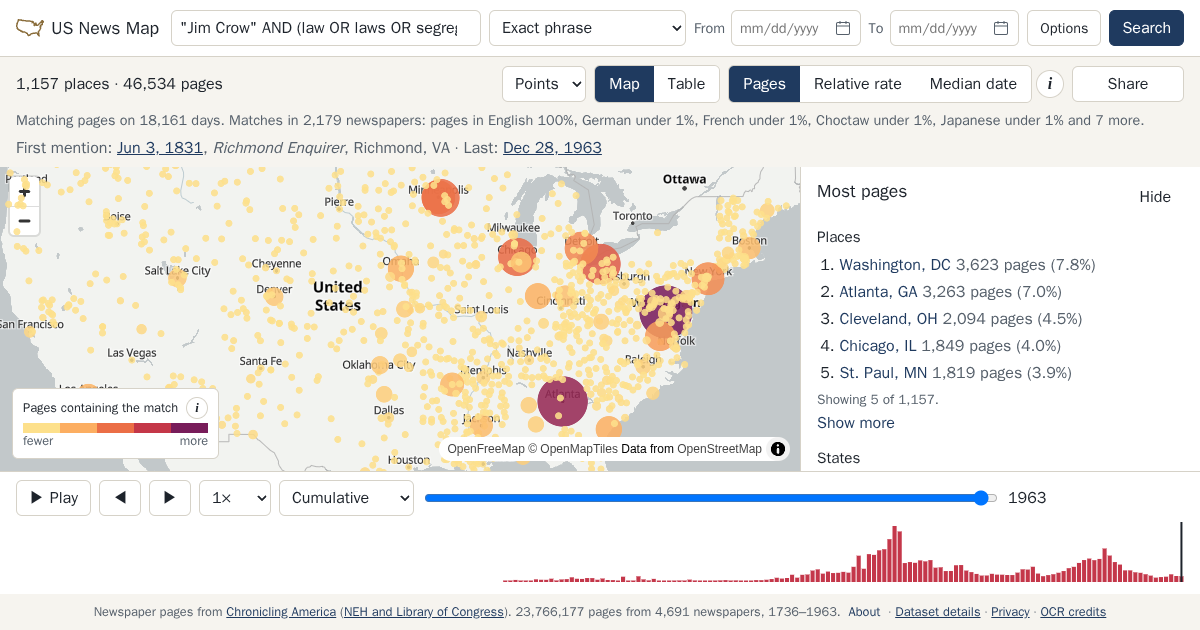Open Chicago, IL in places list
Viewport: 1200px width, 630px height.
click(x=877, y=346)
